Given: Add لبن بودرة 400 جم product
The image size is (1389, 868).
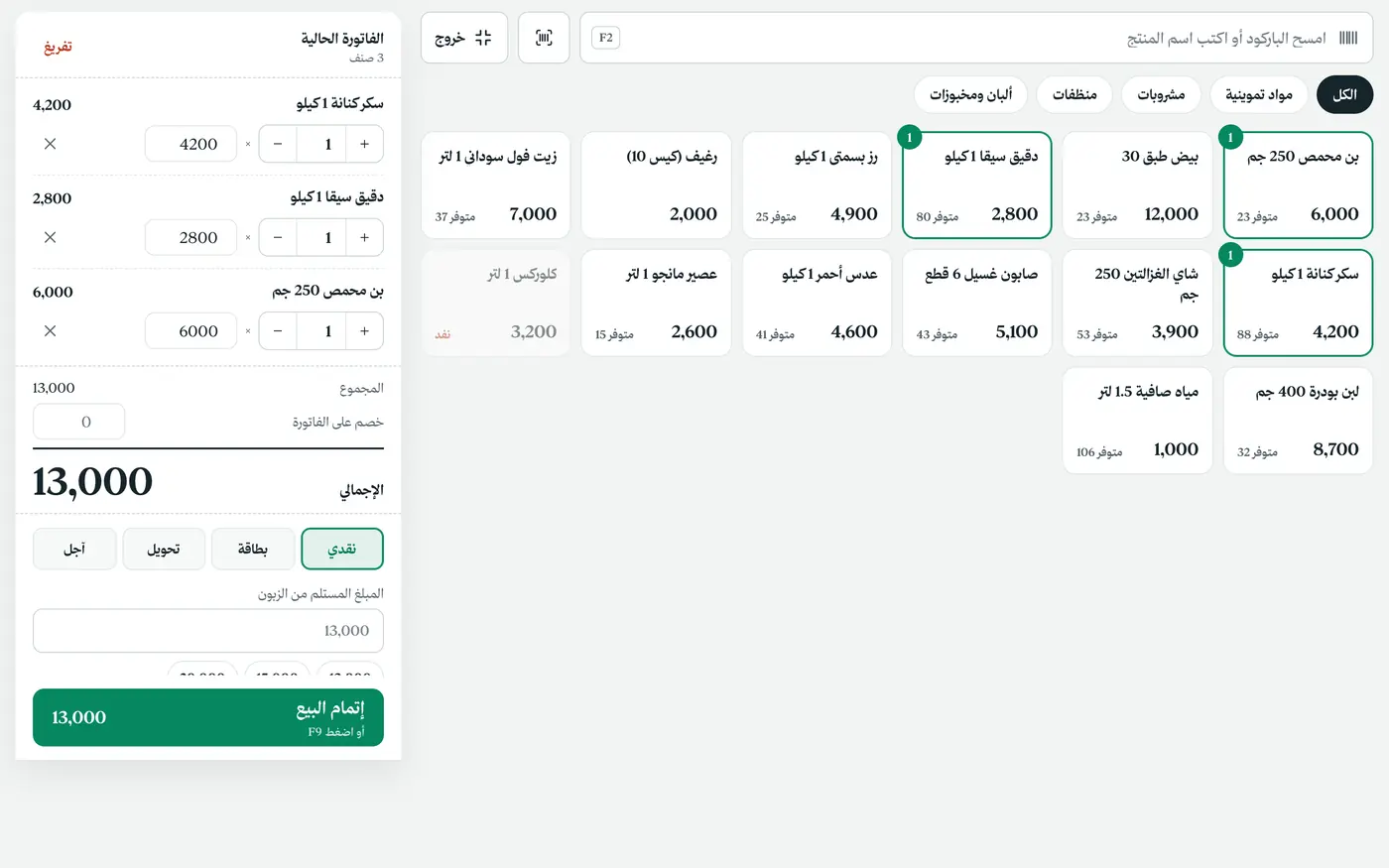Looking at the screenshot, I should coord(1299,421).
